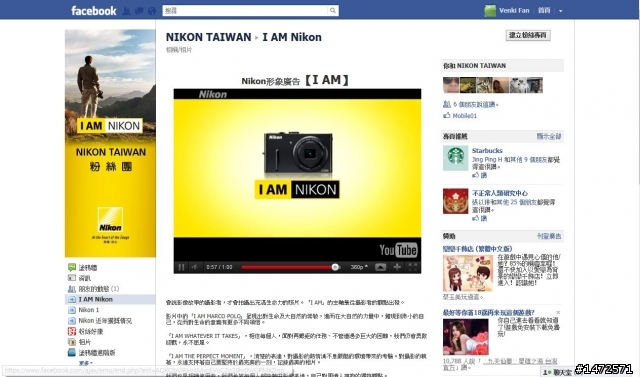
Task: Click first friend thumbnail under NIKON TAIWAN
Action: [x=451, y=85]
